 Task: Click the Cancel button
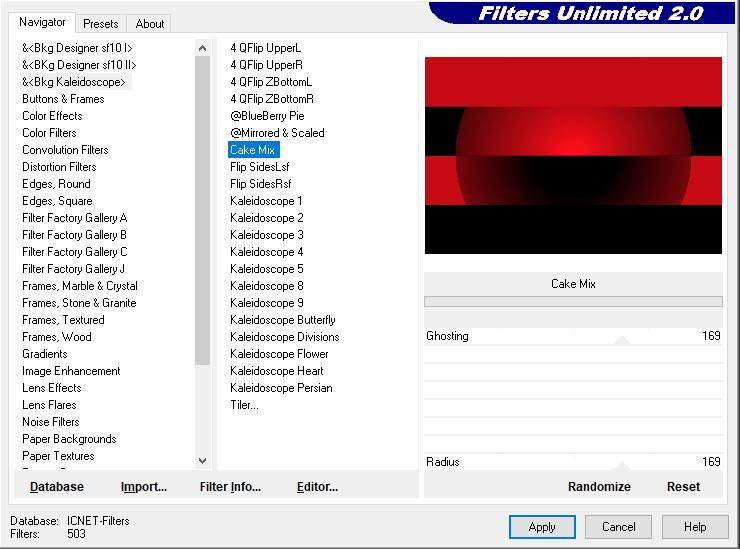(618, 527)
